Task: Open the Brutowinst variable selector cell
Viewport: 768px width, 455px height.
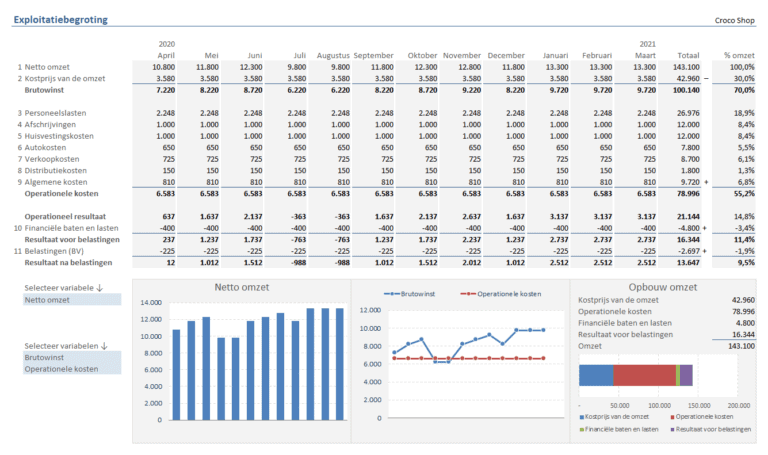Action: pos(72,357)
